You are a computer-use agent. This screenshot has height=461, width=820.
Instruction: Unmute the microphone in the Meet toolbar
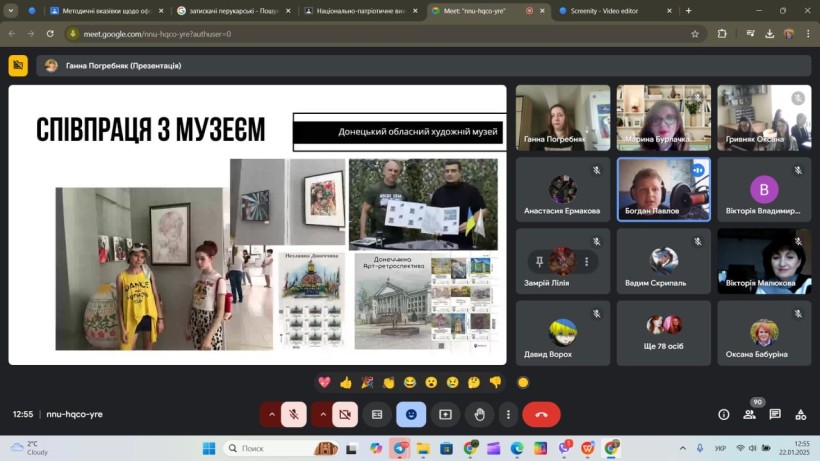[294, 414]
